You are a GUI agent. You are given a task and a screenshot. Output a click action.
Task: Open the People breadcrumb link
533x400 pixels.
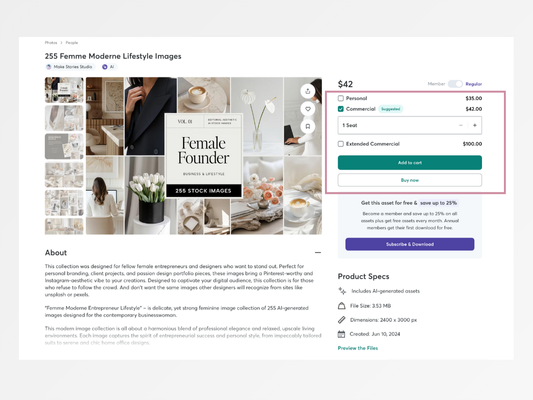tap(72, 42)
